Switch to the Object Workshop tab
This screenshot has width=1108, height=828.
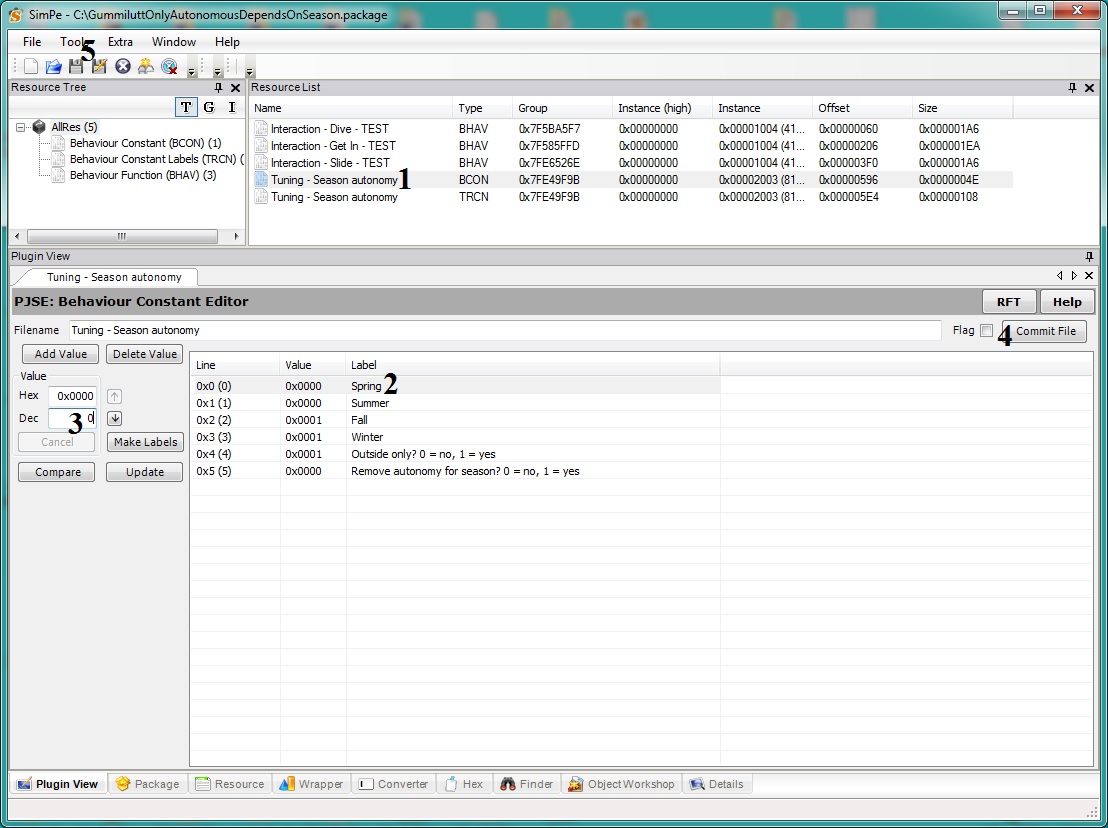point(622,783)
